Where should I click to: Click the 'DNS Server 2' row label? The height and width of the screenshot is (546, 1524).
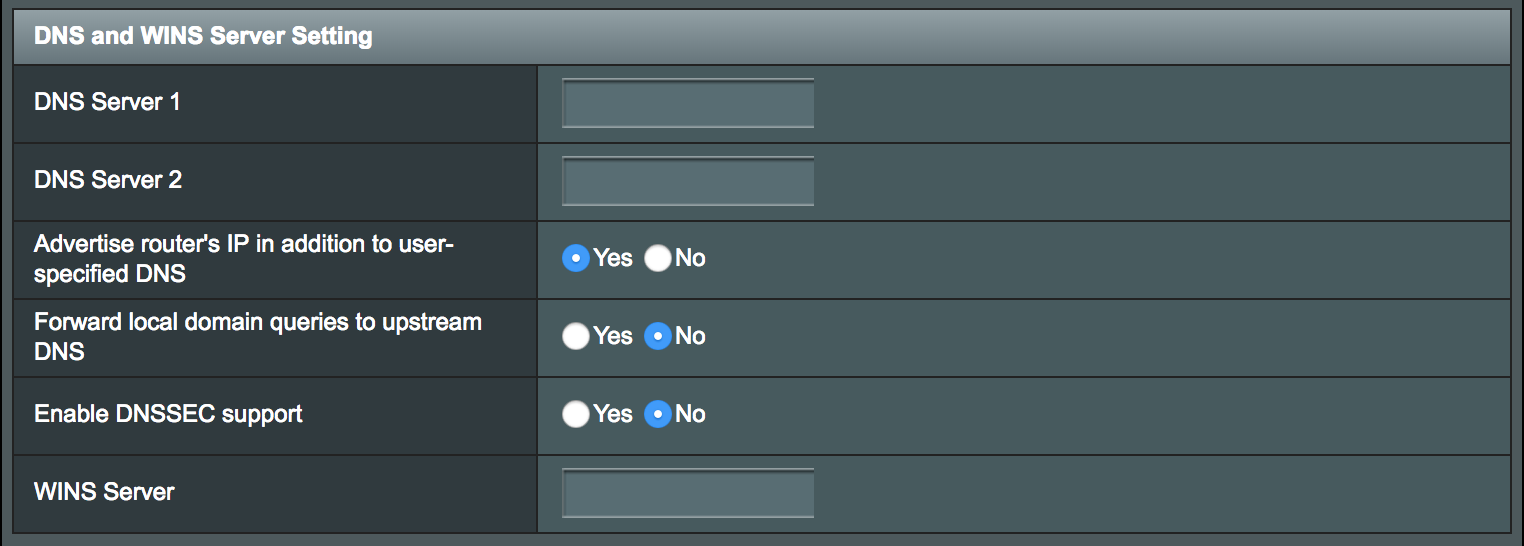pyautogui.click(x=108, y=180)
